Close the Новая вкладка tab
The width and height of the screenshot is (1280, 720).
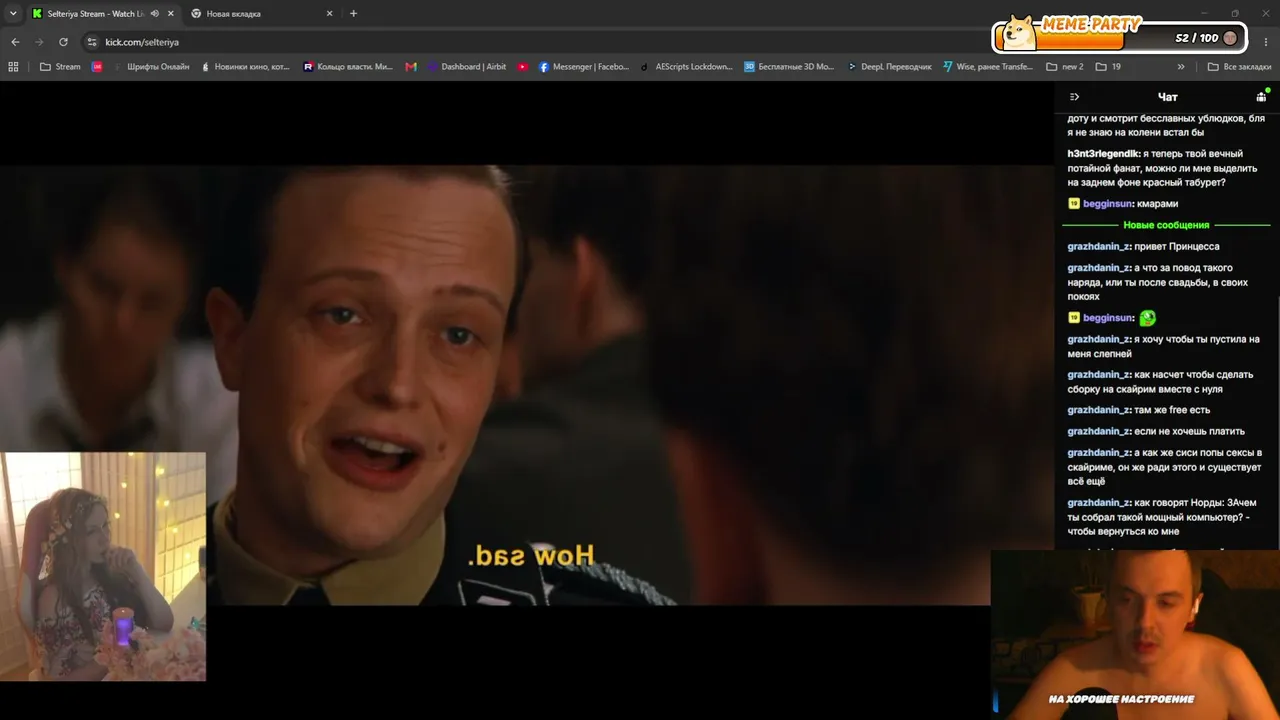[x=330, y=14]
